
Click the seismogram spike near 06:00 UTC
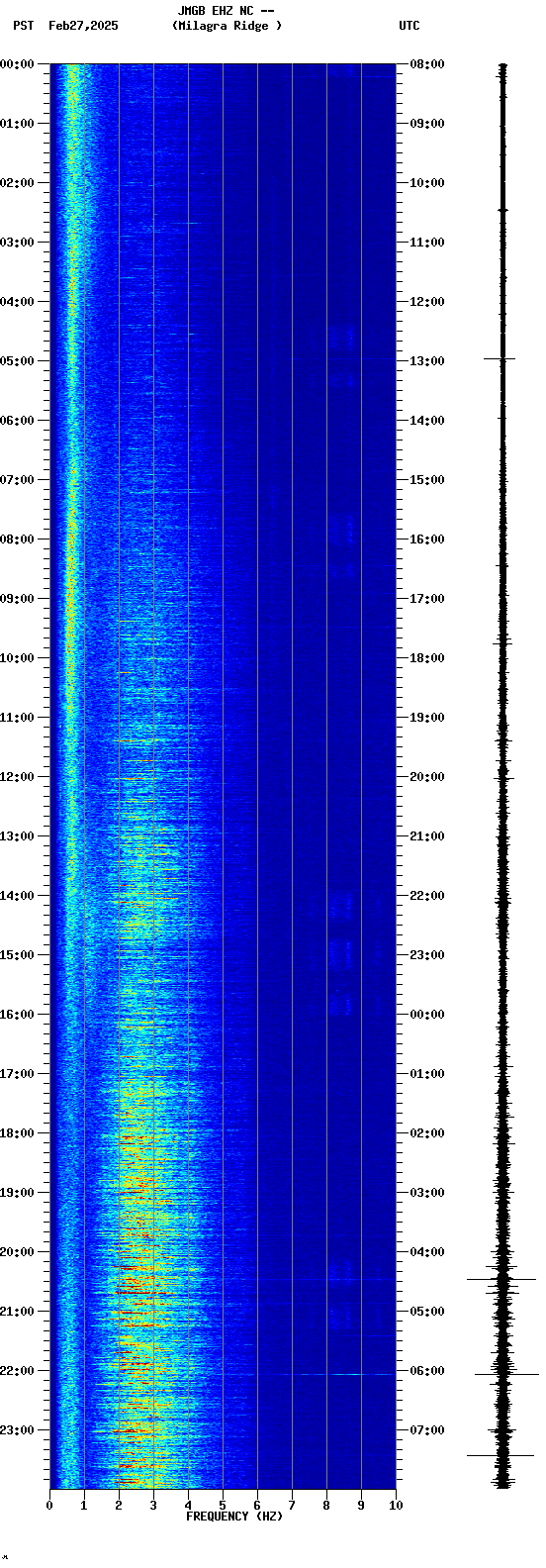pyautogui.click(x=506, y=1374)
